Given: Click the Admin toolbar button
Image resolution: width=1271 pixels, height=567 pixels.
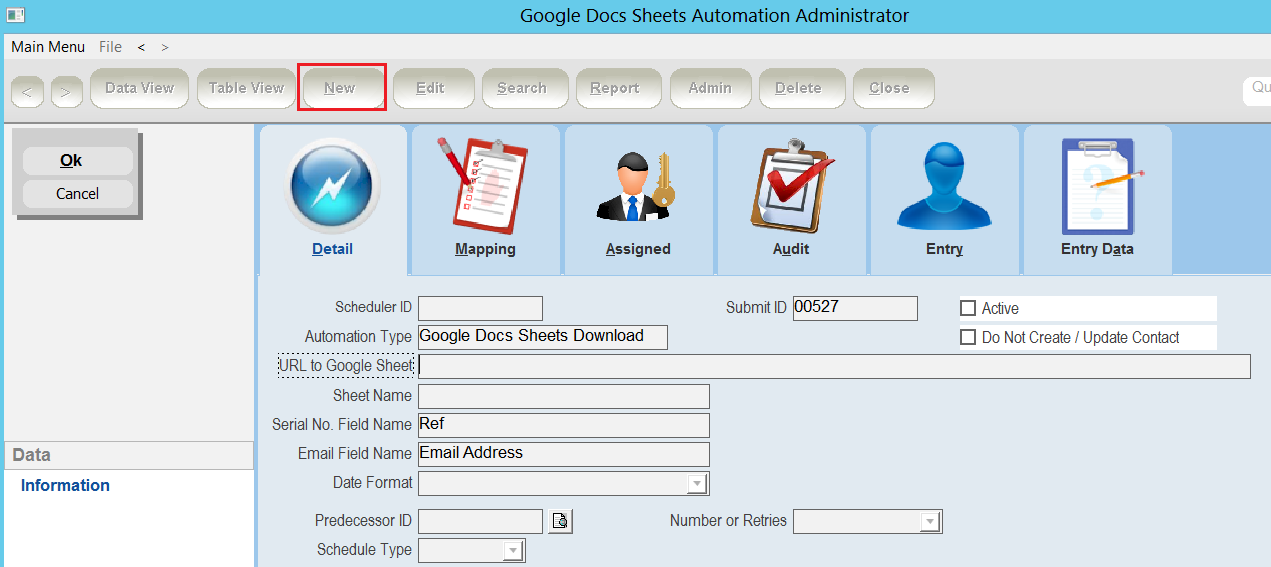Looking at the screenshot, I should (710, 88).
